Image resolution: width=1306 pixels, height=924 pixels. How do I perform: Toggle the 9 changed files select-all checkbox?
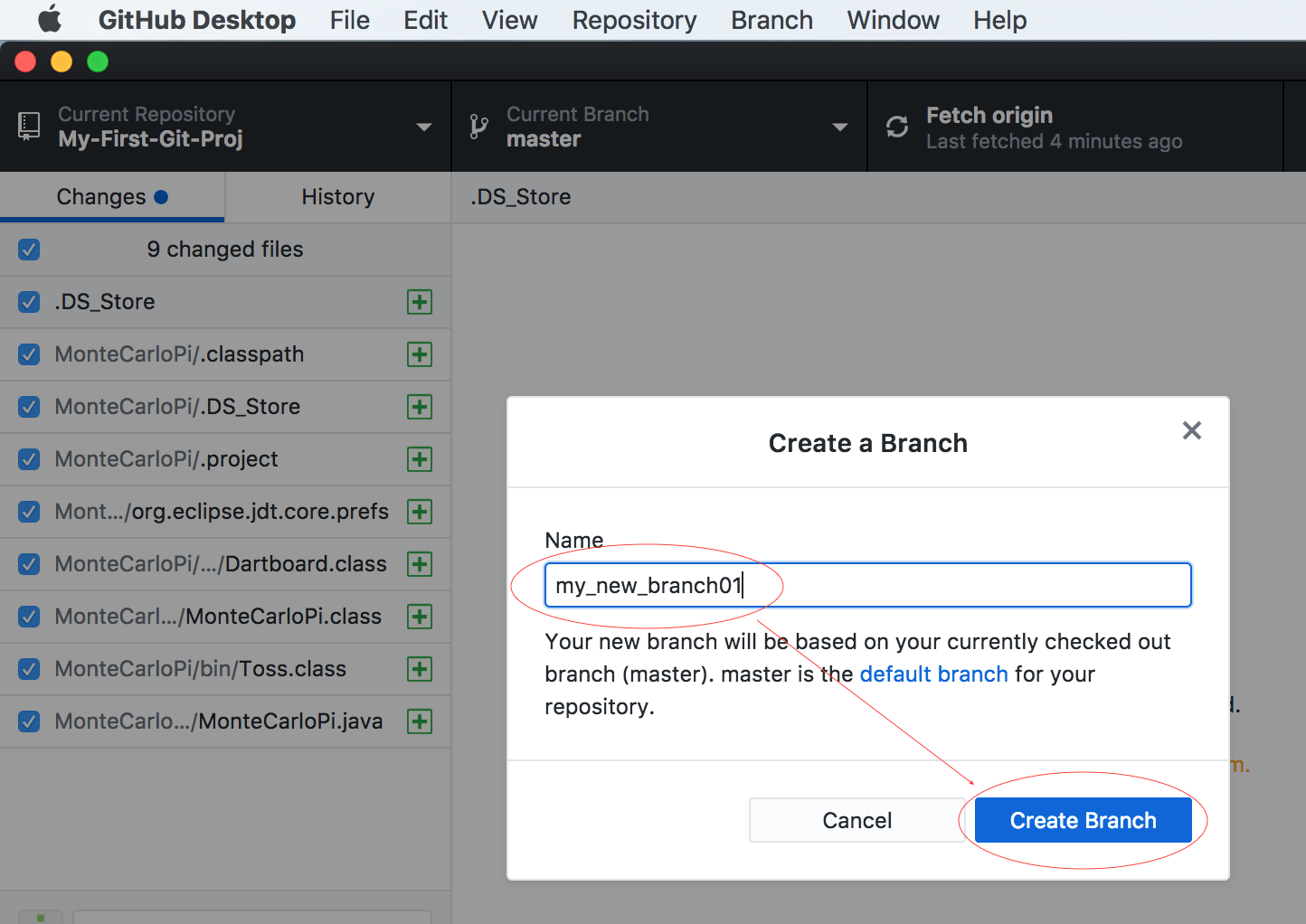tap(29, 250)
